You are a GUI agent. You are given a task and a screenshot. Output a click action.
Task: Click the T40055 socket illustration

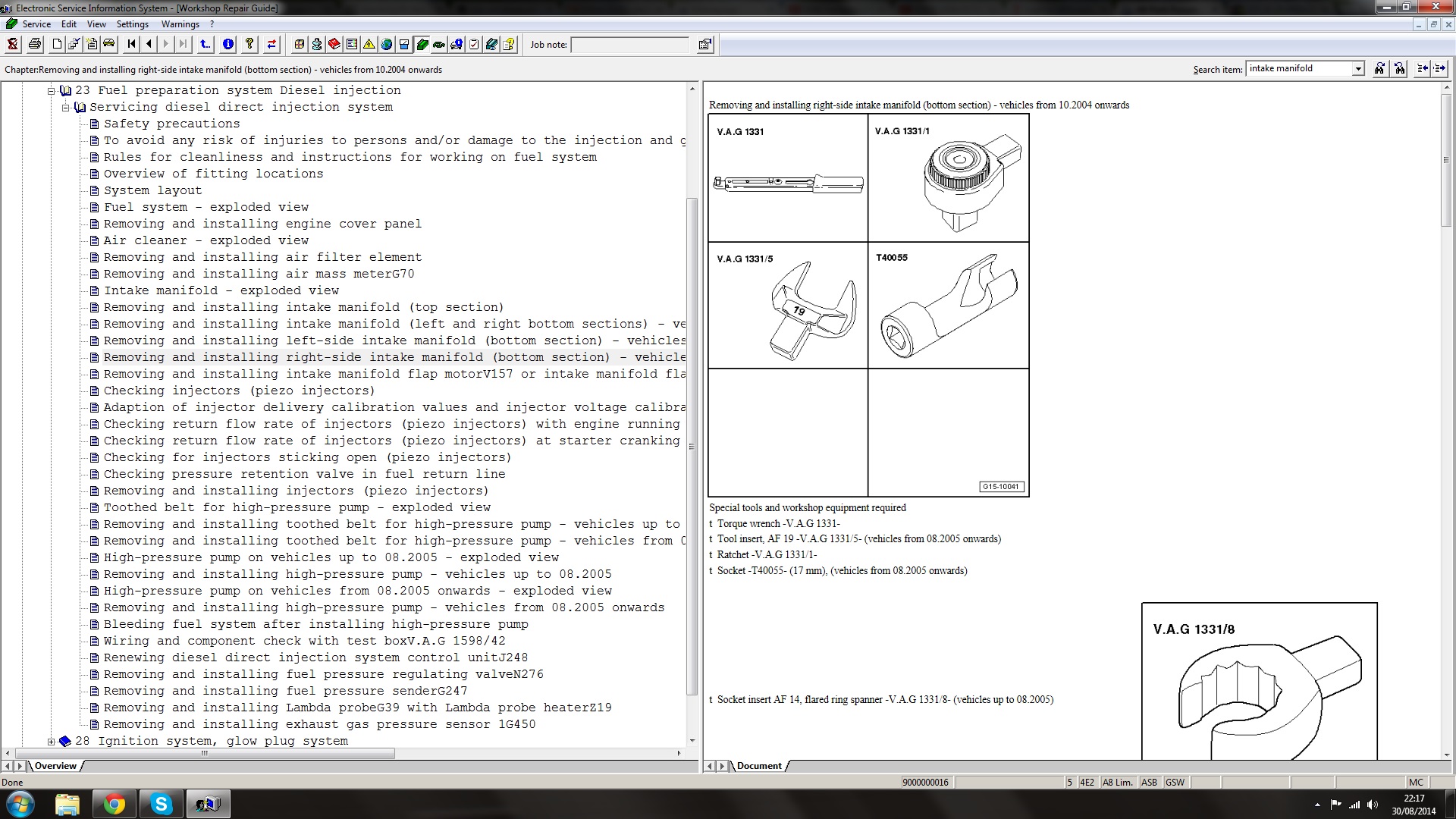click(948, 307)
